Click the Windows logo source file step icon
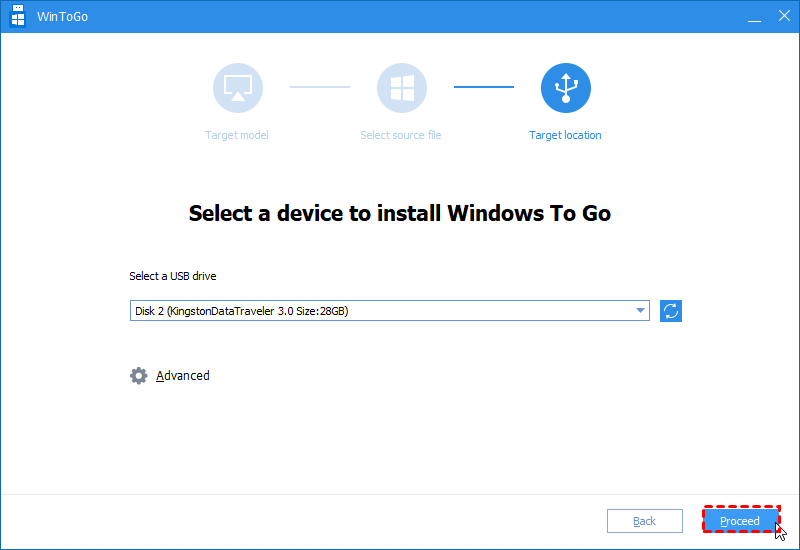Viewport: 800px width, 550px height. (401, 88)
